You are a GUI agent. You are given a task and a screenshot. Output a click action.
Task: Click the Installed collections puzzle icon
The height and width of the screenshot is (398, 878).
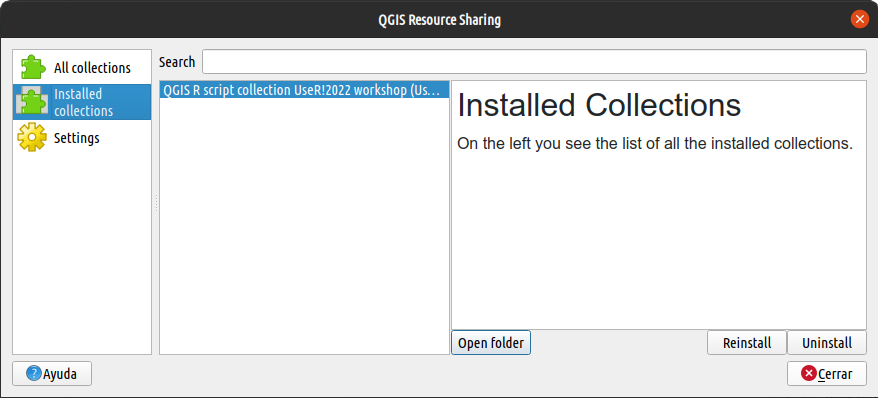pos(33,102)
